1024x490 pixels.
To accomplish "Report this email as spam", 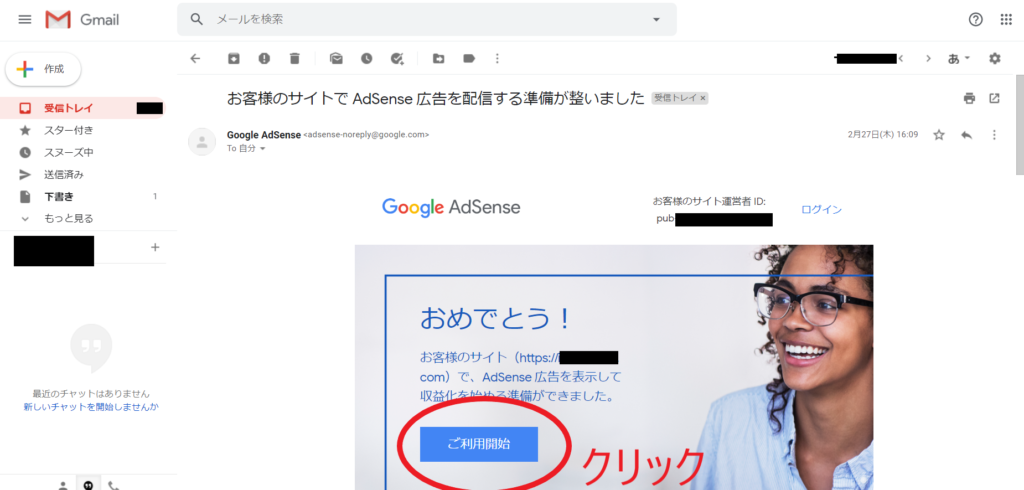I will 264,59.
